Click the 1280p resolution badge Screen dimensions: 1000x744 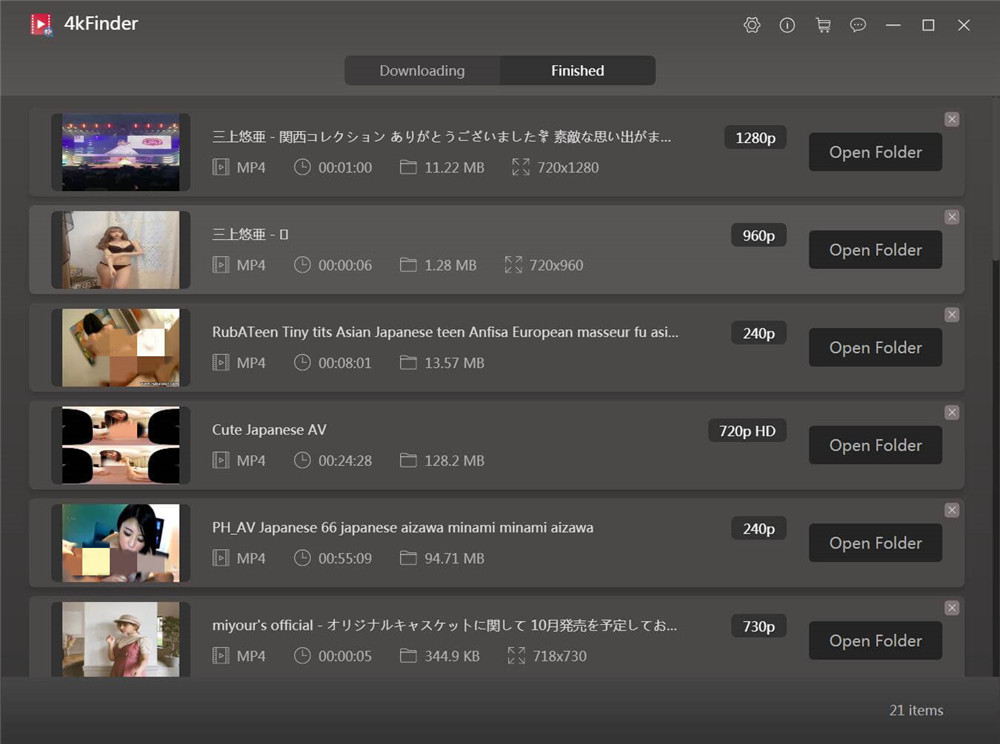(x=755, y=138)
